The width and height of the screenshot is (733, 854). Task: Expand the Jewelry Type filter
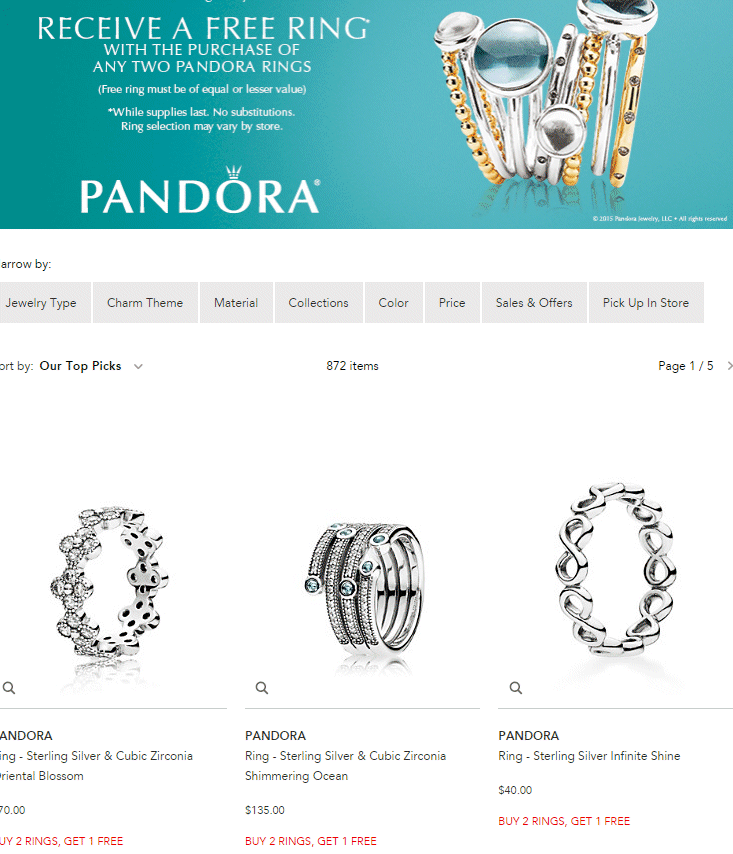(45, 302)
